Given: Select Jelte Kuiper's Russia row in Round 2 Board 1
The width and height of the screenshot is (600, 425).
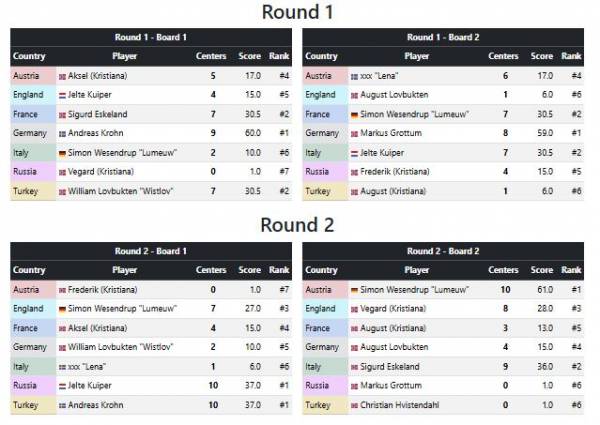Looking at the screenshot, I should 151,386.
